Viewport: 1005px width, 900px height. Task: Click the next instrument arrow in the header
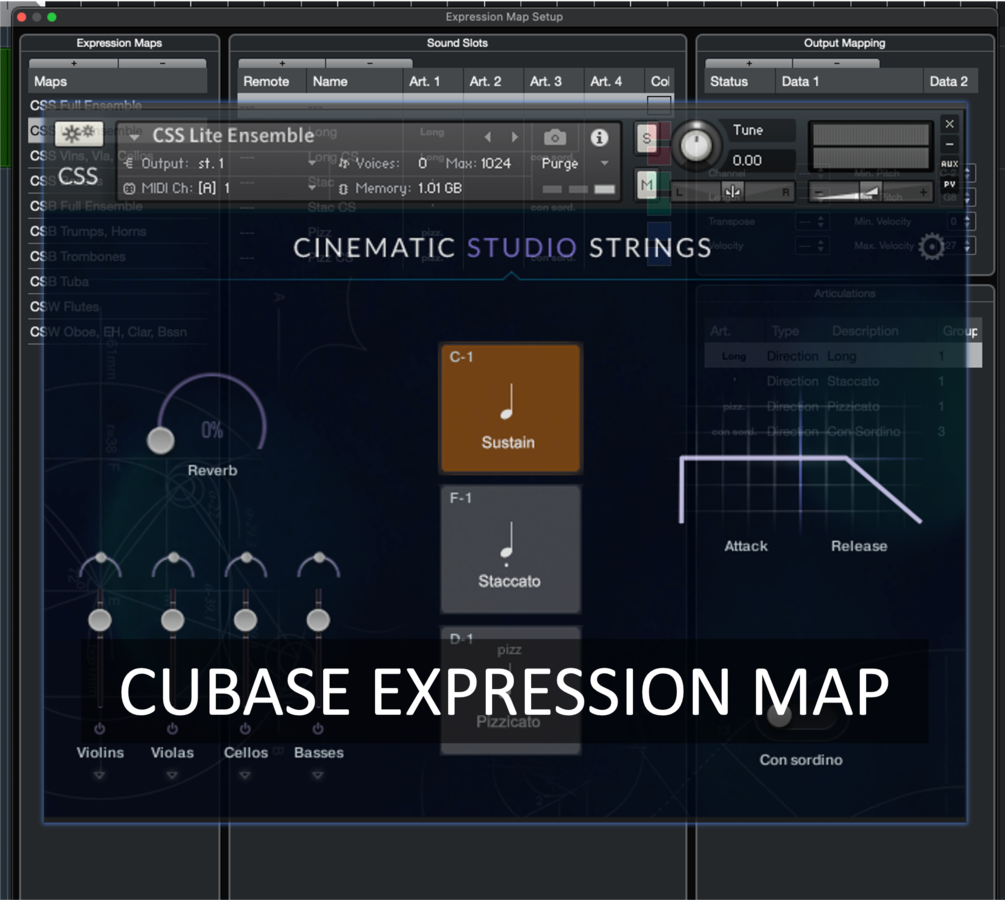coord(514,137)
